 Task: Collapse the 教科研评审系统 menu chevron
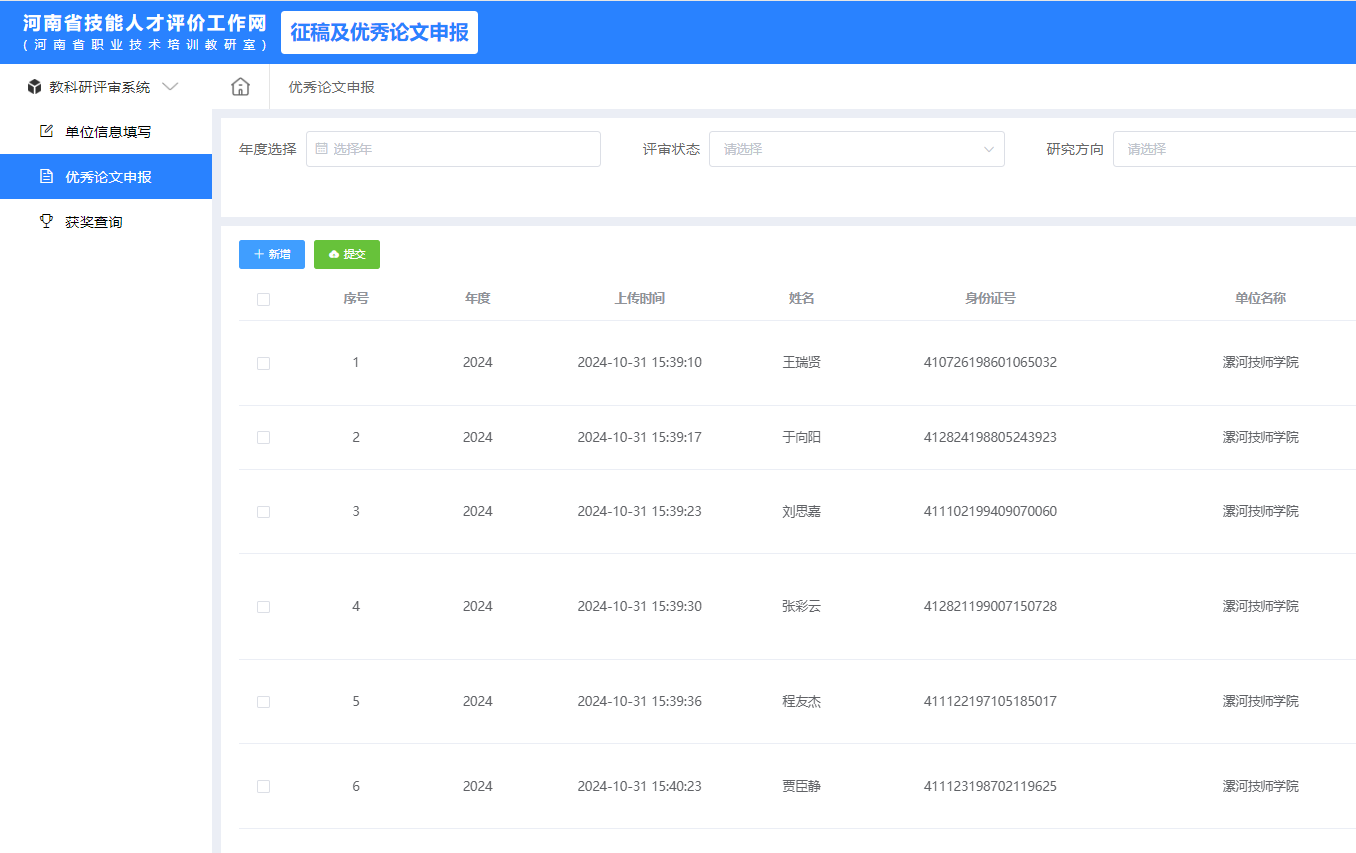[x=170, y=87]
